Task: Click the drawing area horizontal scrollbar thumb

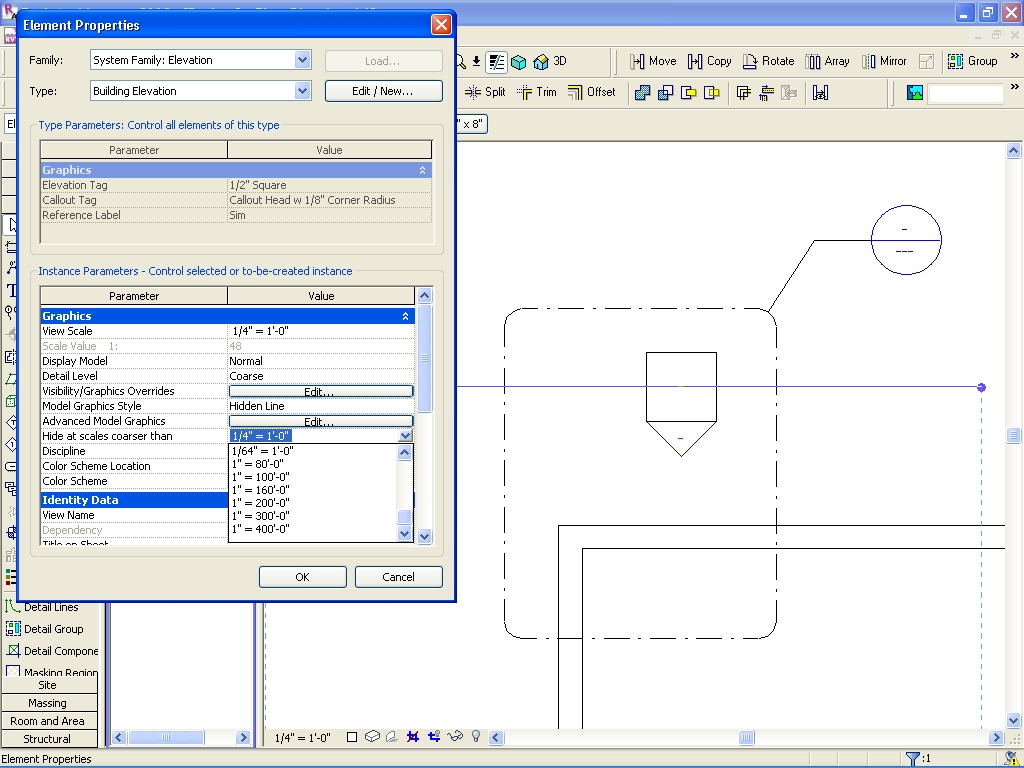Action: (x=746, y=738)
